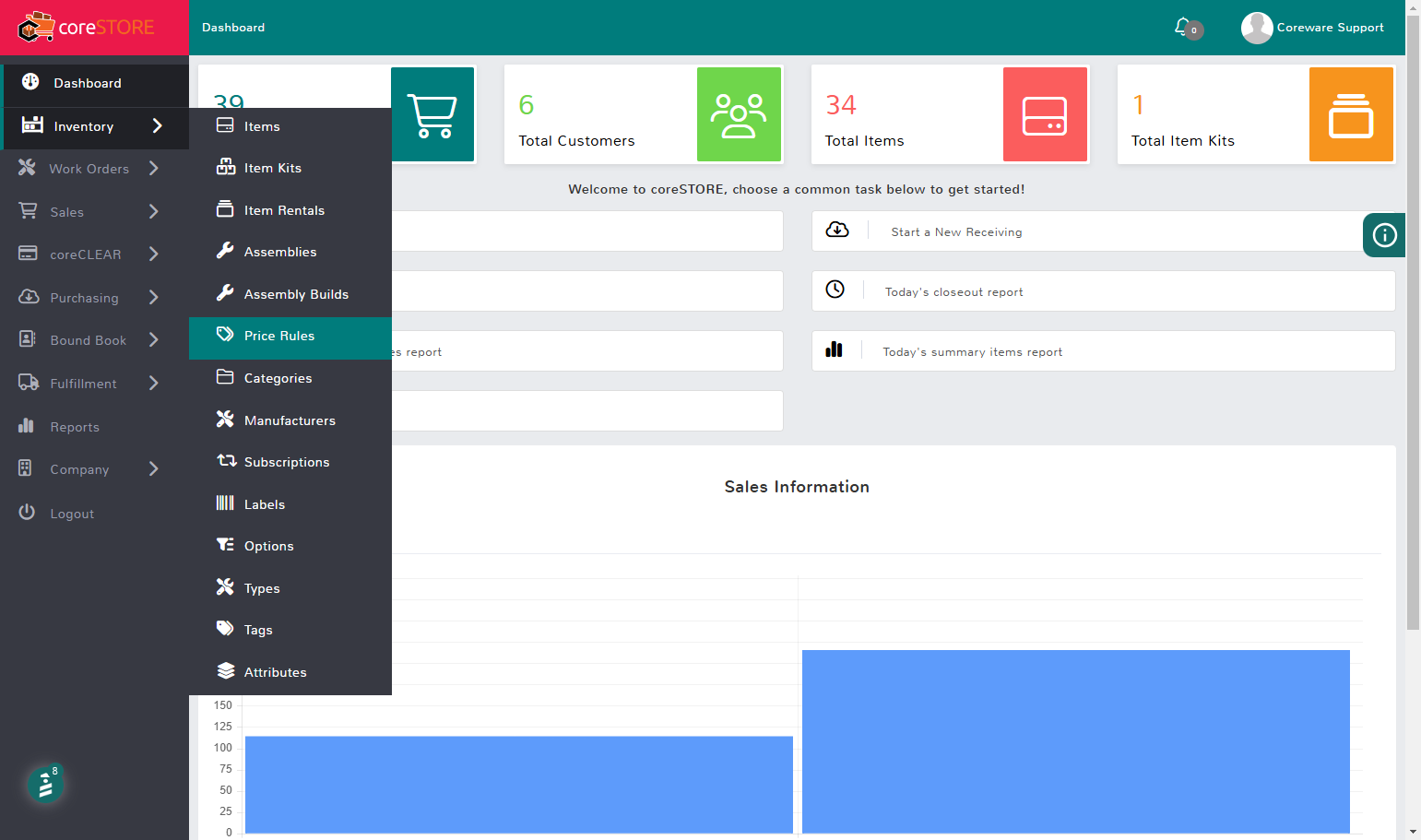Open Item Rentals menu entry

(x=290, y=210)
